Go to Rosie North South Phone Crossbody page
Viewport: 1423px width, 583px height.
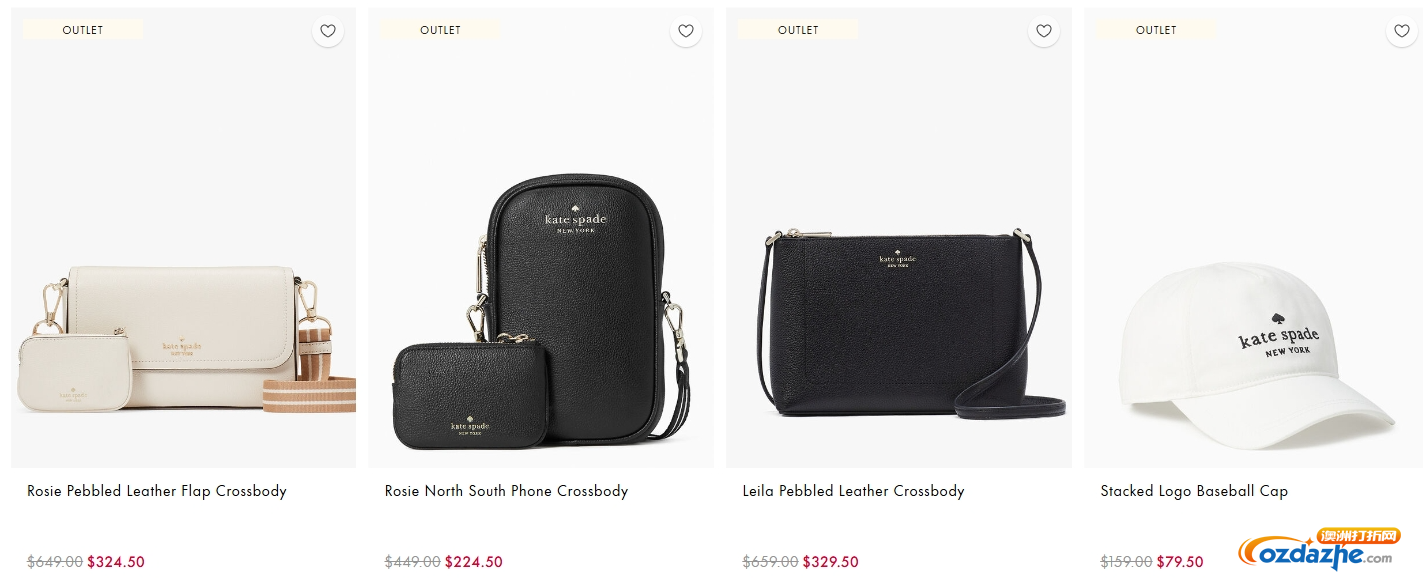coord(506,491)
